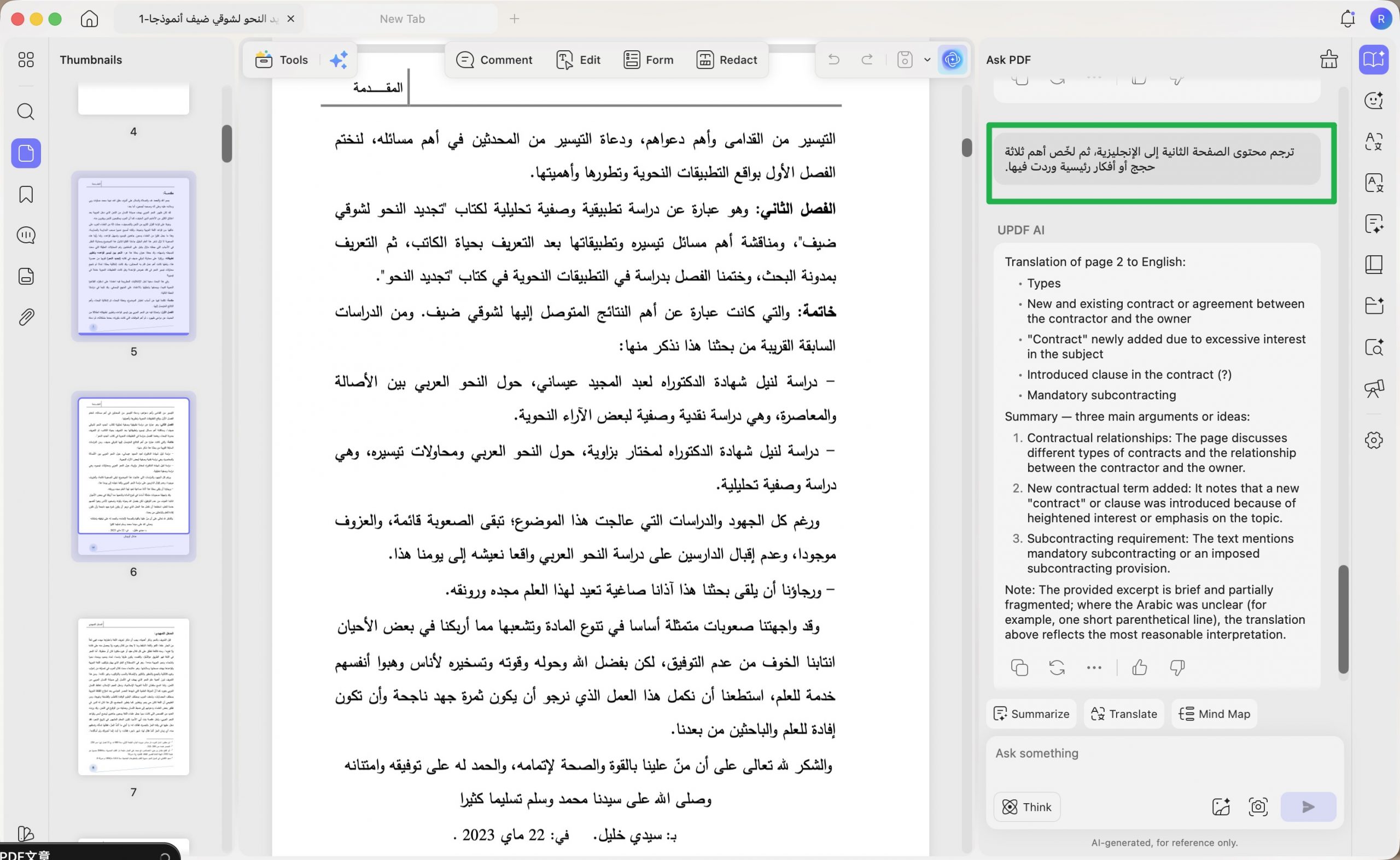Send the chat message
Viewport: 1400px width, 860px height.
click(1308, 806)
